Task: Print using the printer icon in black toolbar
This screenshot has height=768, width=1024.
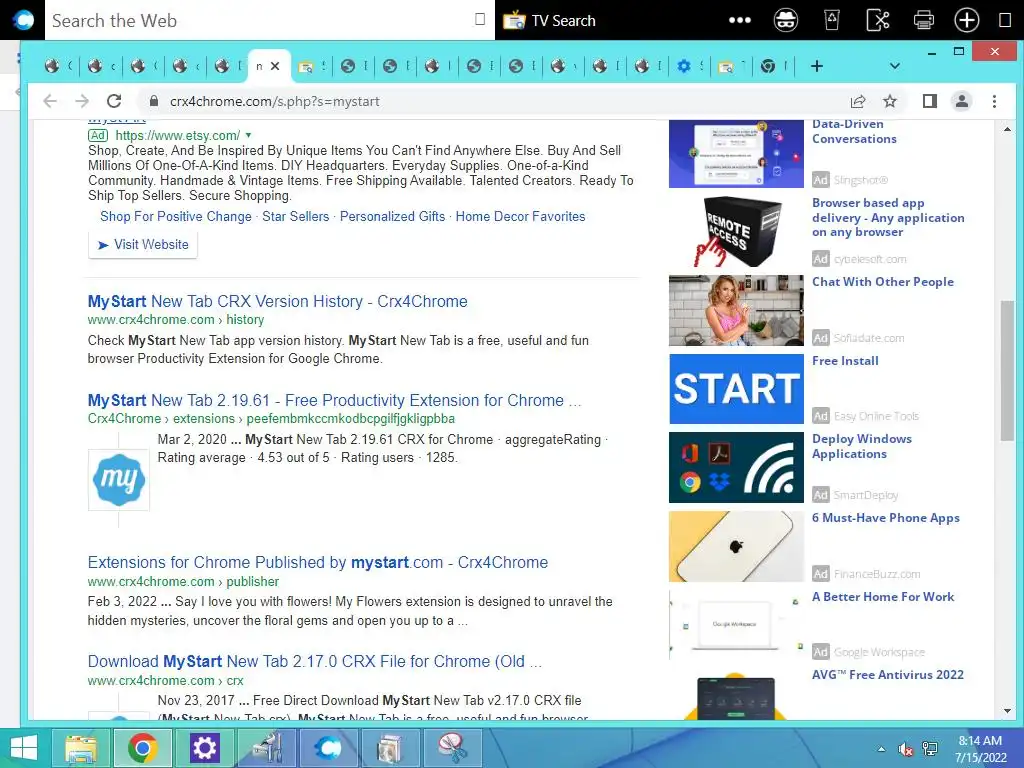Action: coord(923,20)
